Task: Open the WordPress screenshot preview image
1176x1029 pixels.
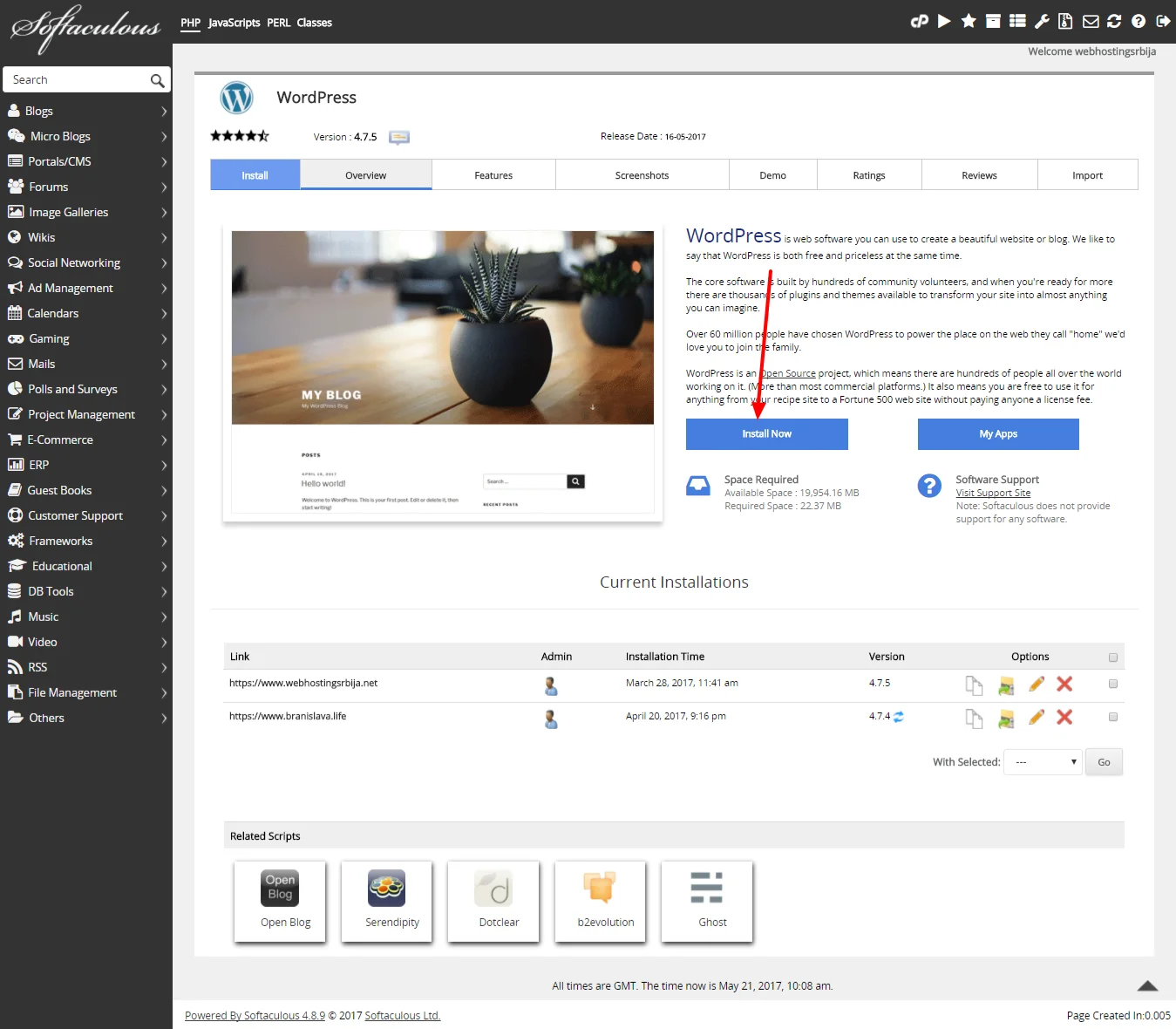Action: click(x=443, y=371)
